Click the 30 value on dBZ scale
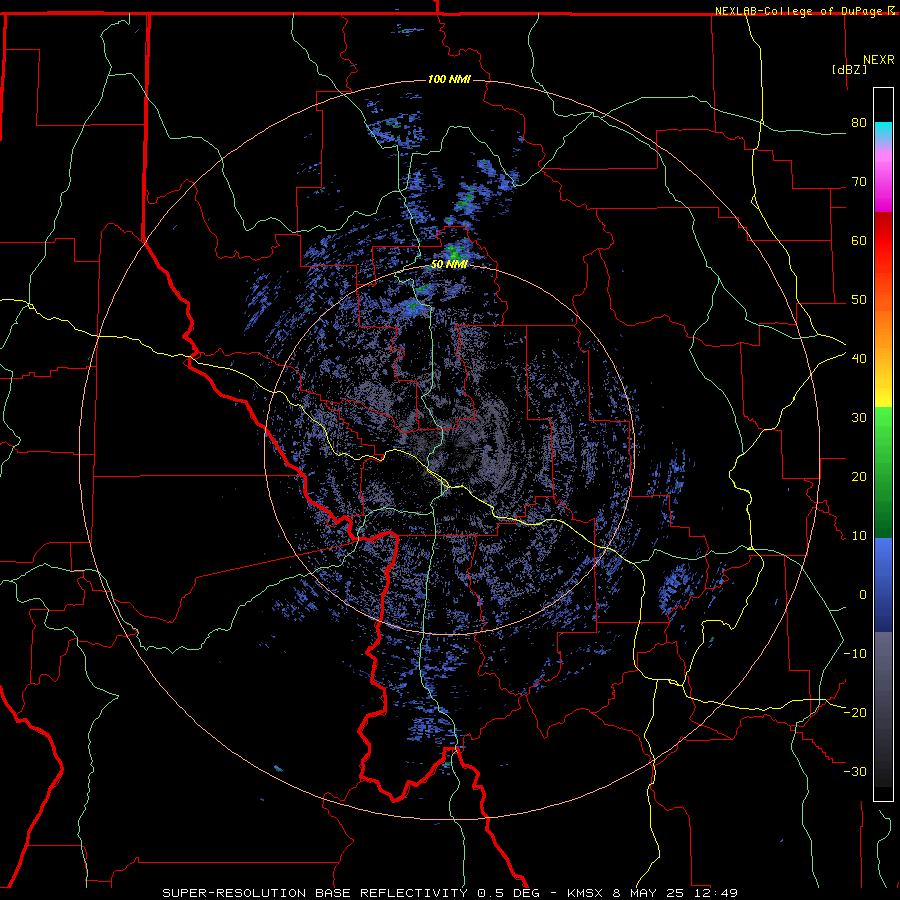Screen dimensions: 900x900 click(x=859, y=418)
